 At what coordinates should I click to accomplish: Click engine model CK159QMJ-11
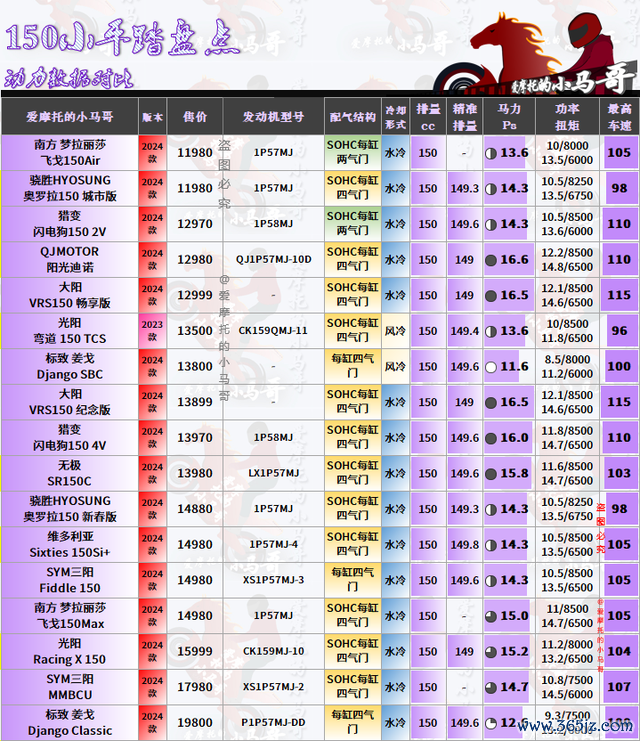pos(273,331)
